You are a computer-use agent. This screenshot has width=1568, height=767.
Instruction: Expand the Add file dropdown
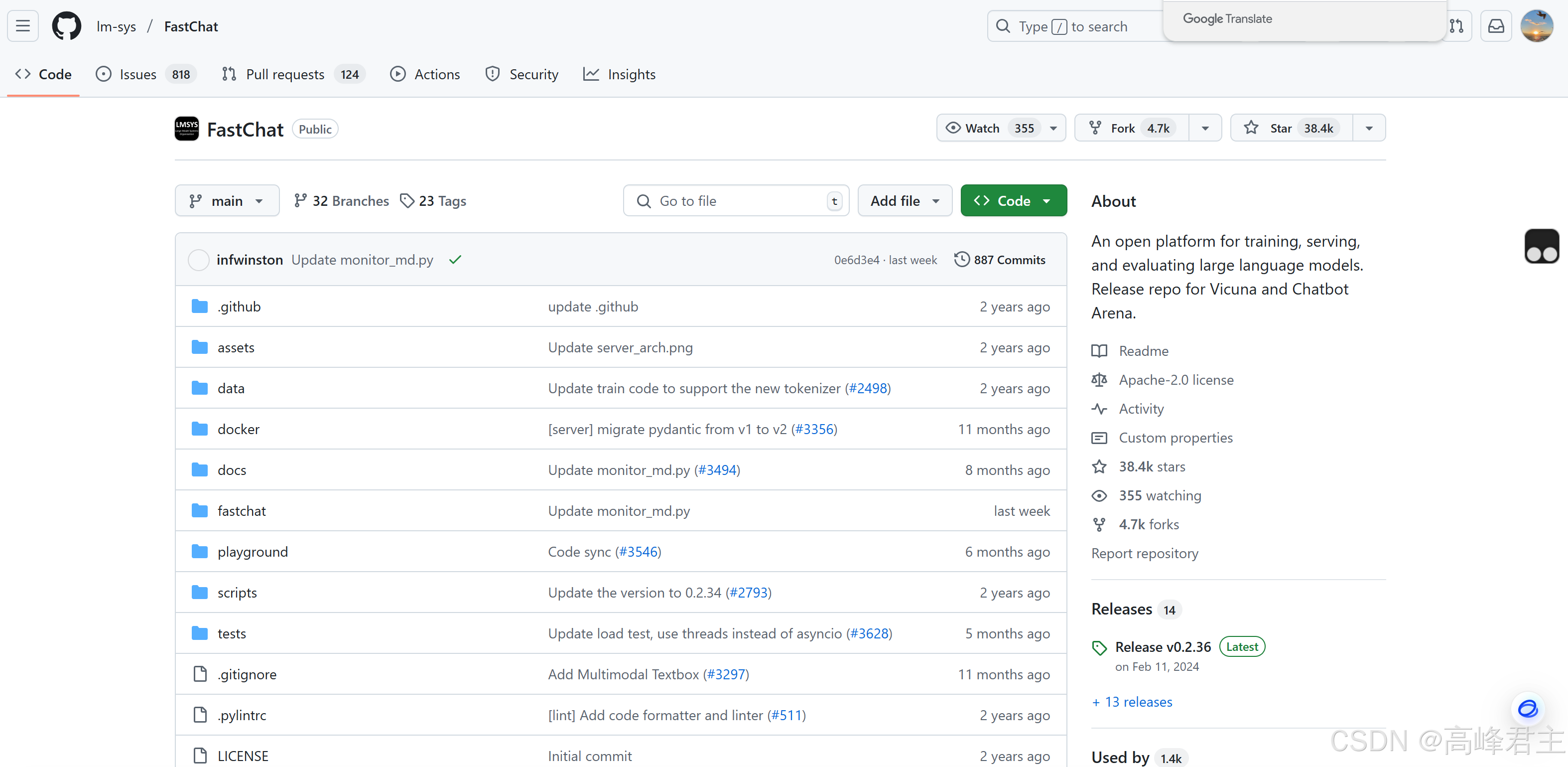tap(904, 201)
